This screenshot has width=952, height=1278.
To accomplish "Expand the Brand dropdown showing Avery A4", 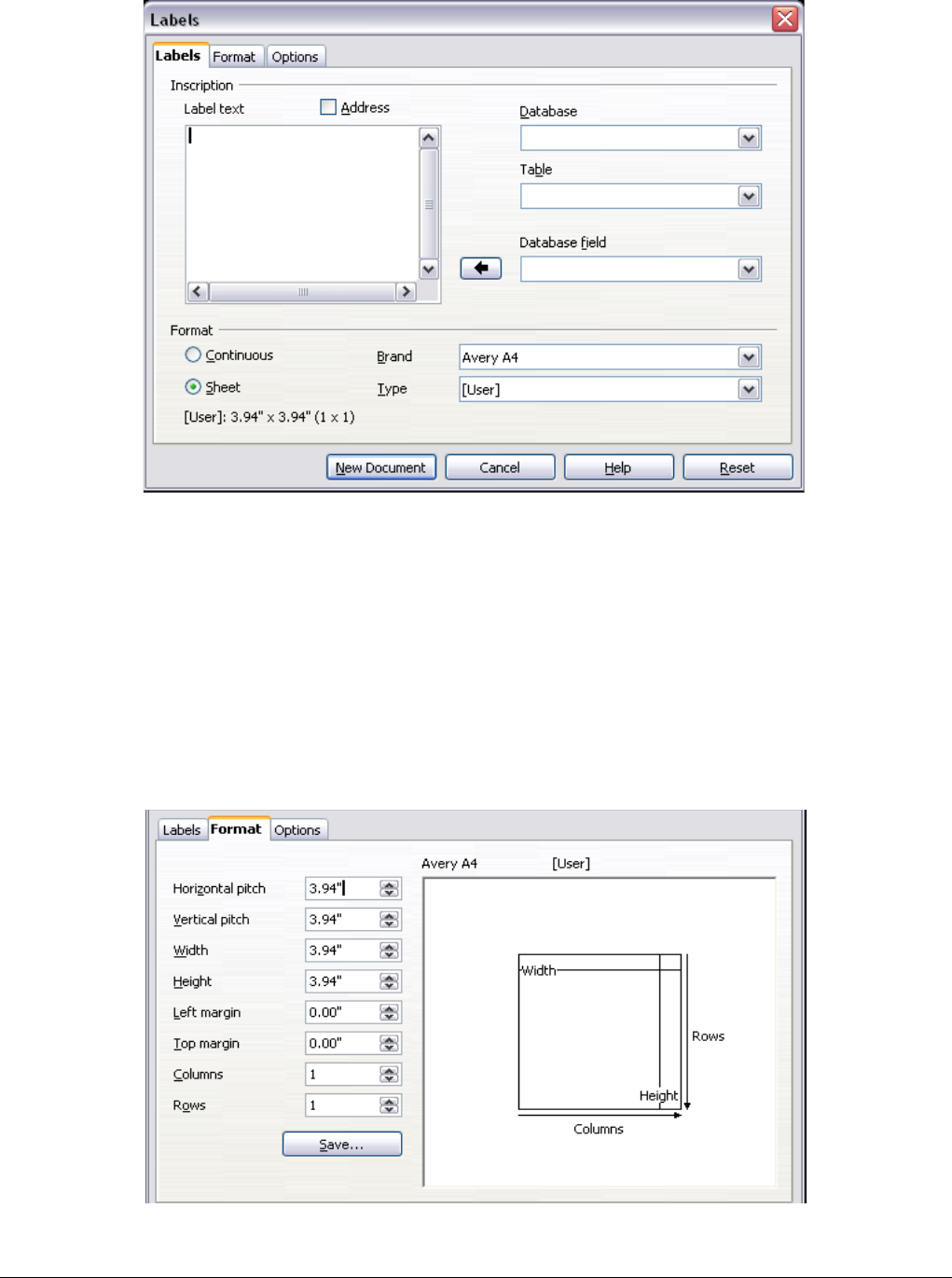I will tap(749, 357).
